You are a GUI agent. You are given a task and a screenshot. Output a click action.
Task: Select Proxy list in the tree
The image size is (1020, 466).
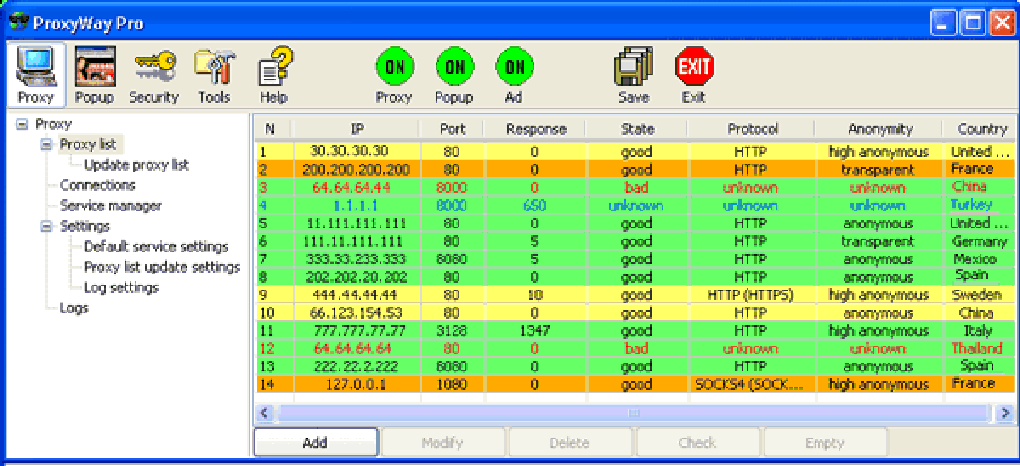(x=88, y=144)
